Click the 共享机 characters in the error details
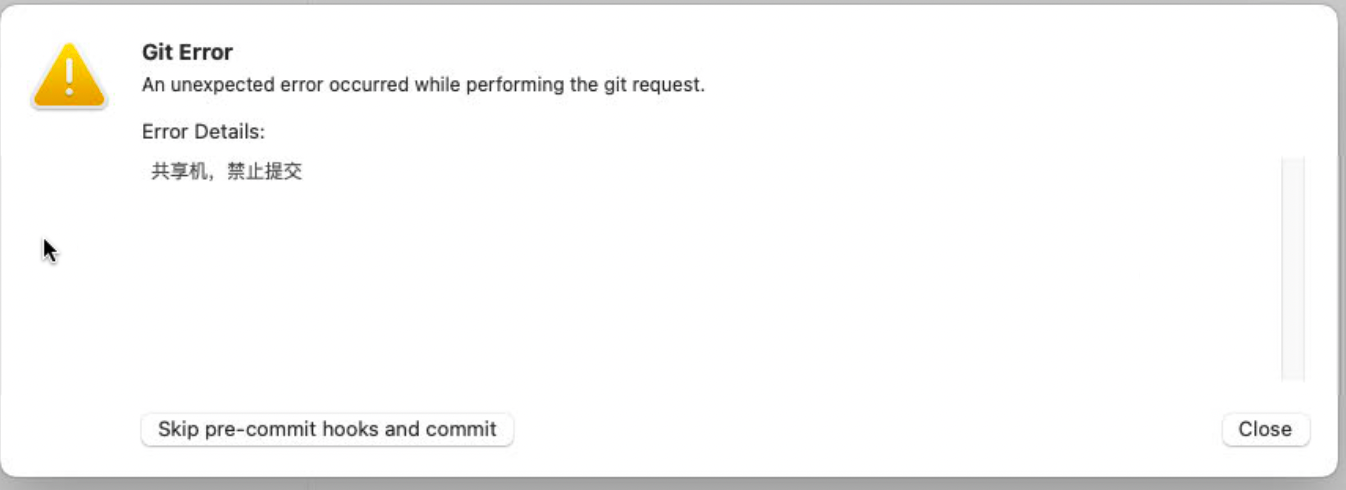 (178, 172)
